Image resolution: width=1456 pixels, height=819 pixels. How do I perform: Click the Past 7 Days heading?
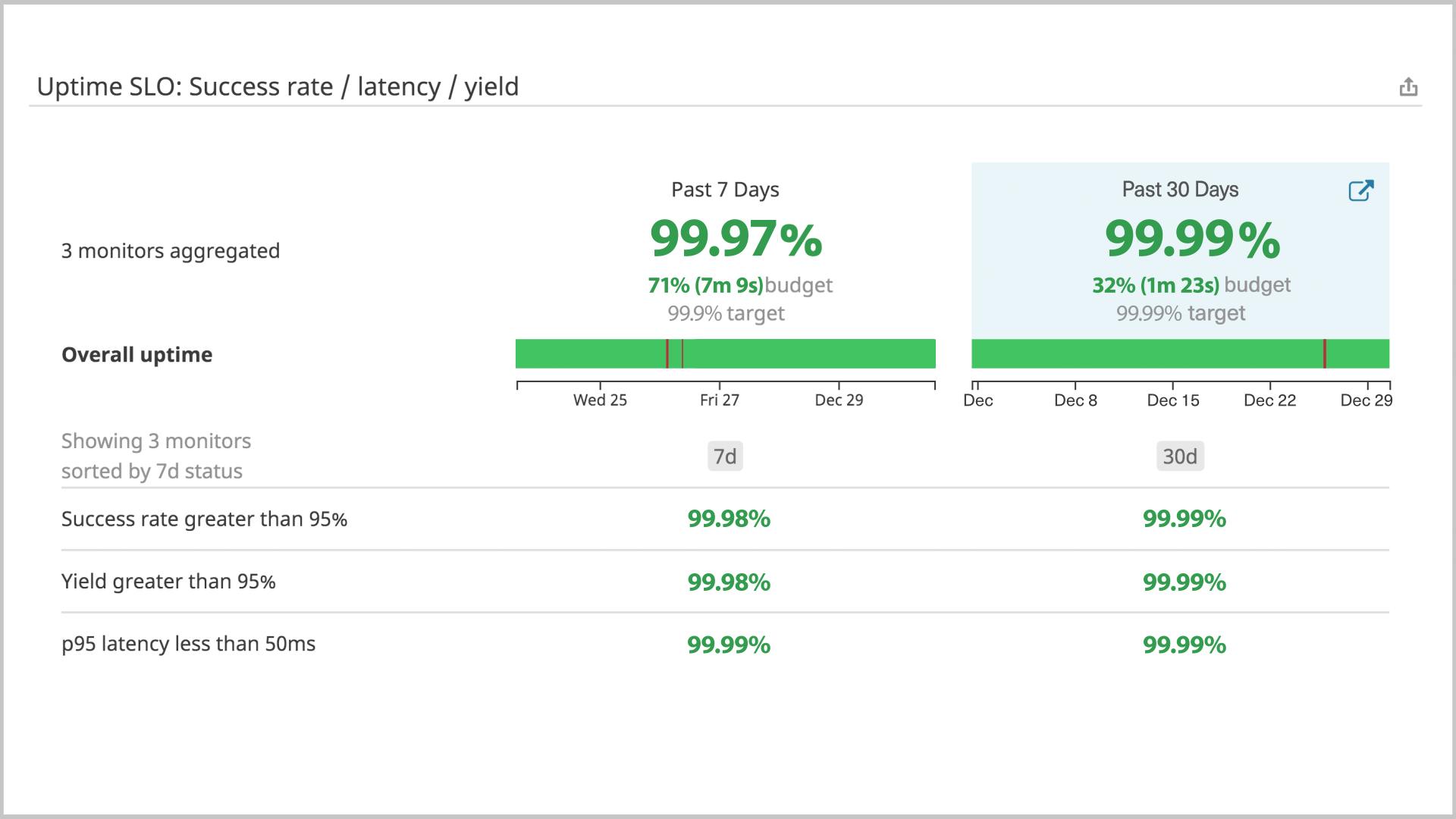point(725,190)
